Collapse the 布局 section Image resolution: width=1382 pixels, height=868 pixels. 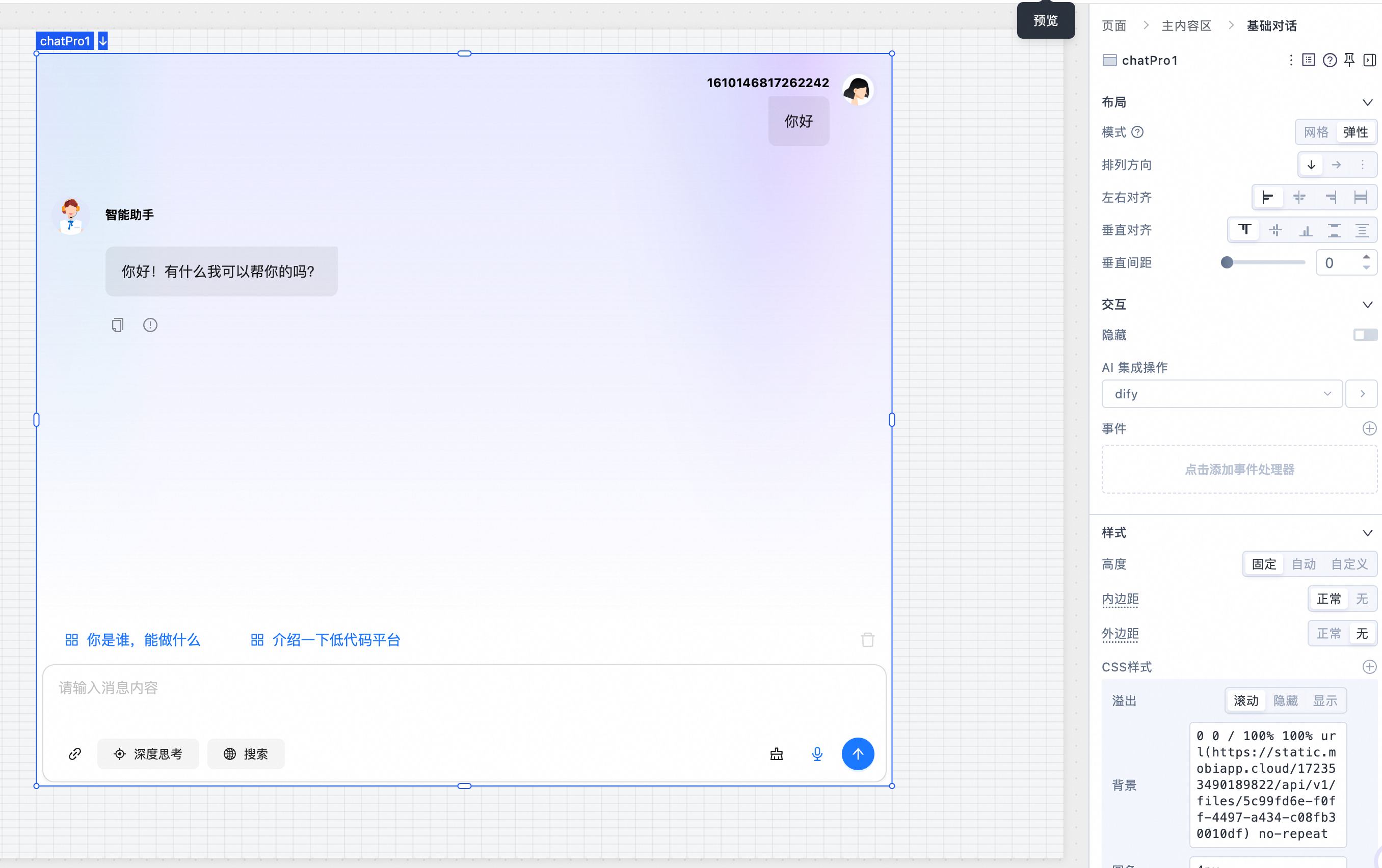click(1367, 102)
